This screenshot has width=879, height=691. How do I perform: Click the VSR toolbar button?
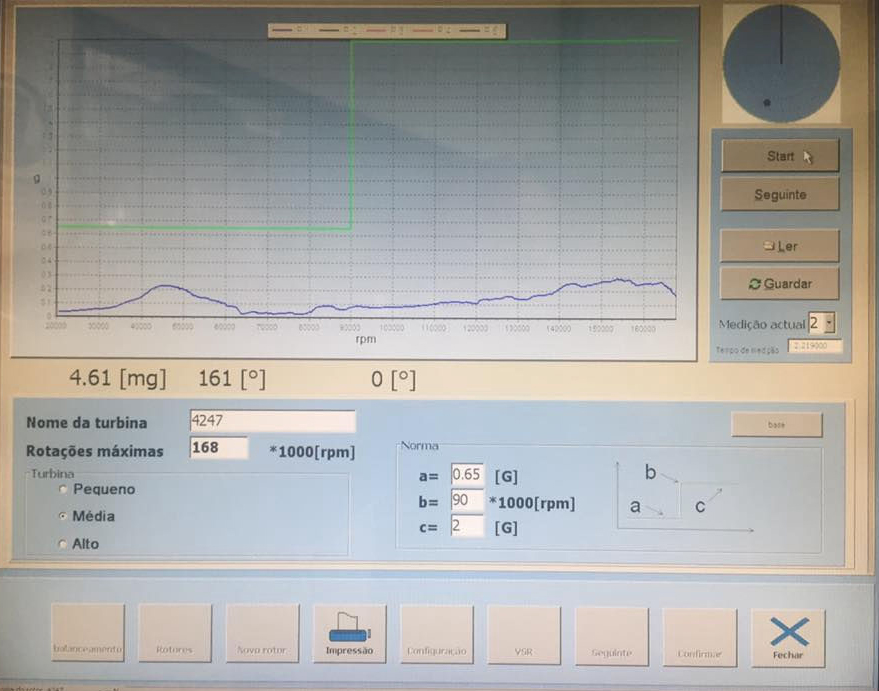coord(524,634)
